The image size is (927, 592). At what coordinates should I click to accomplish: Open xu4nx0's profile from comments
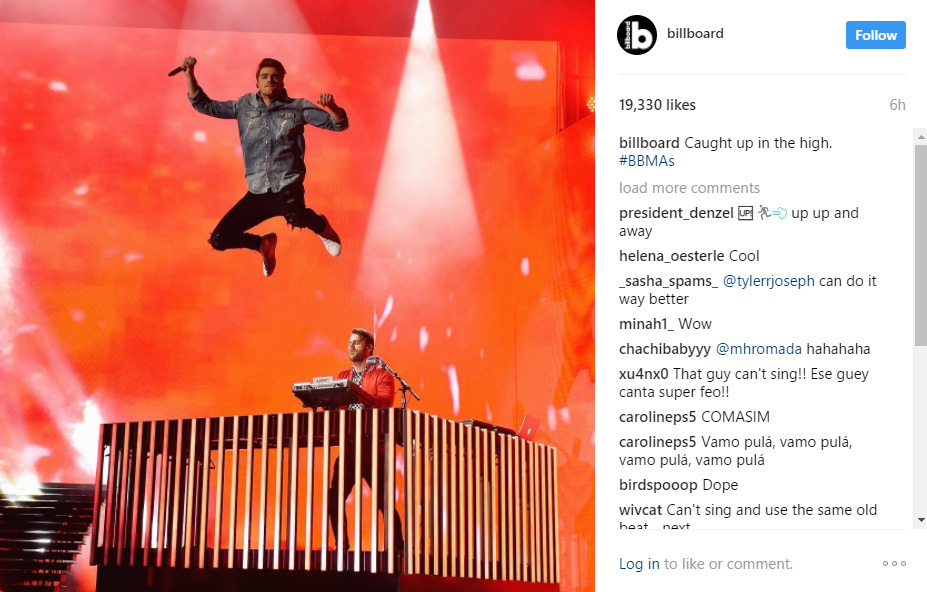pyautogui.click(x=644, y=374)
